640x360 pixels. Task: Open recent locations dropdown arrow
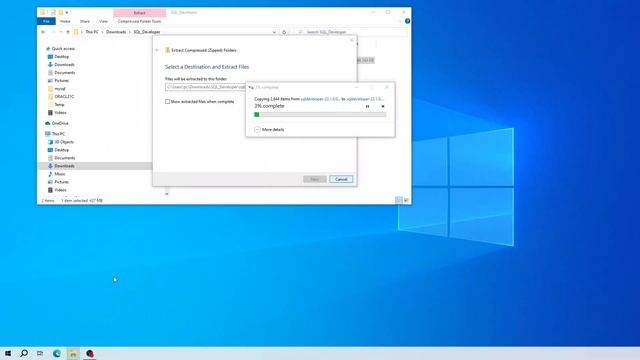tap(61, 32)
